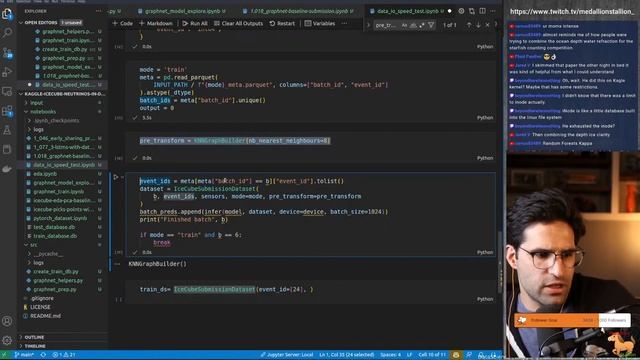Viewport: 640px width, 360px height.
Task: Click main branch in status bar
Action: (24, 355)
